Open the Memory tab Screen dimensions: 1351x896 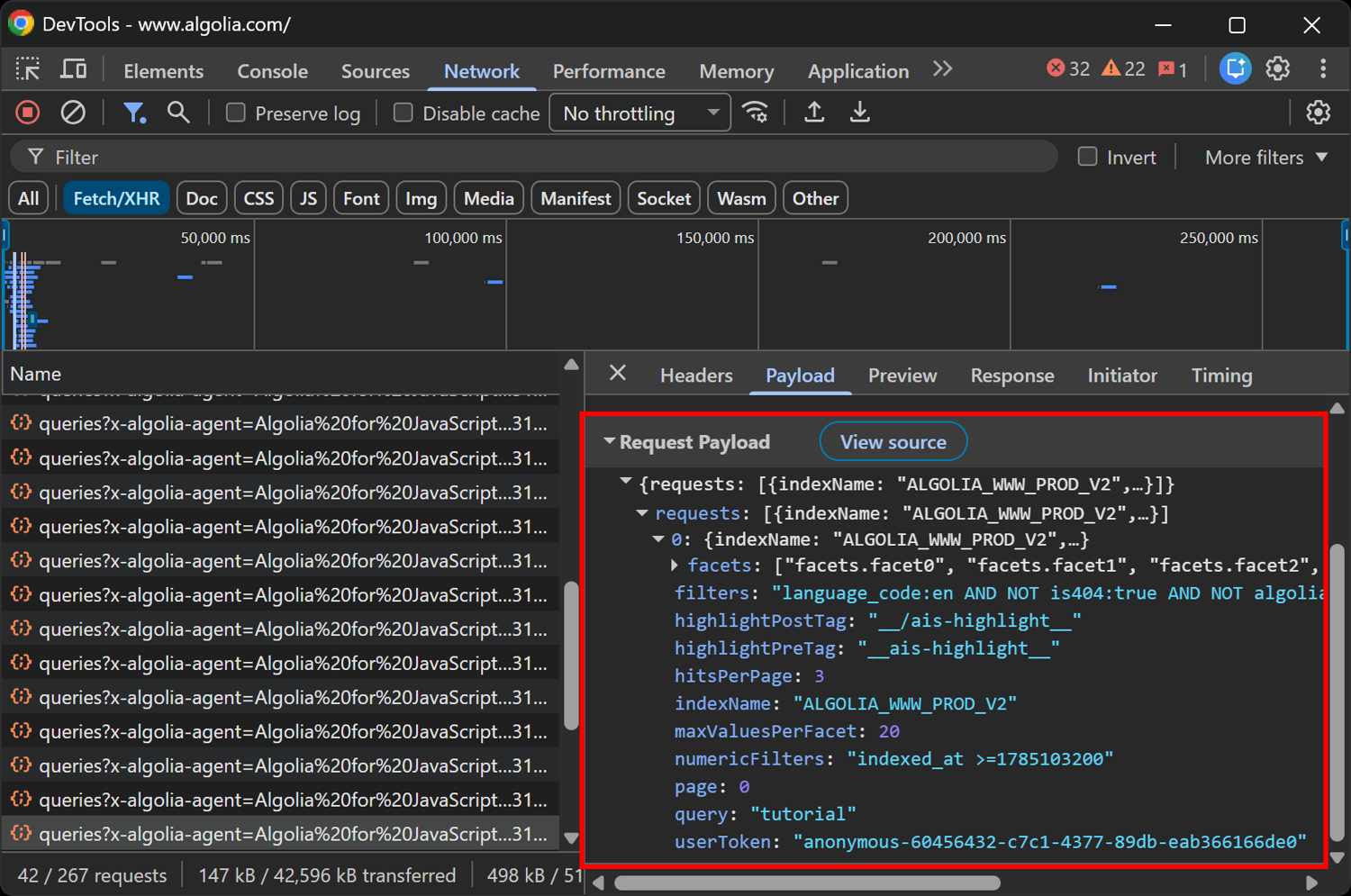click(x=737, y=70)
